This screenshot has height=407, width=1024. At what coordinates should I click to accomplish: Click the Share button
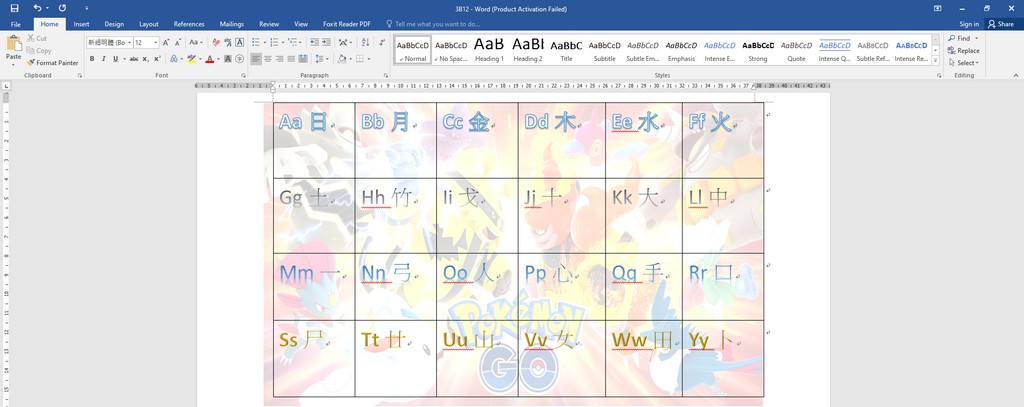(x=1001, y=24)
